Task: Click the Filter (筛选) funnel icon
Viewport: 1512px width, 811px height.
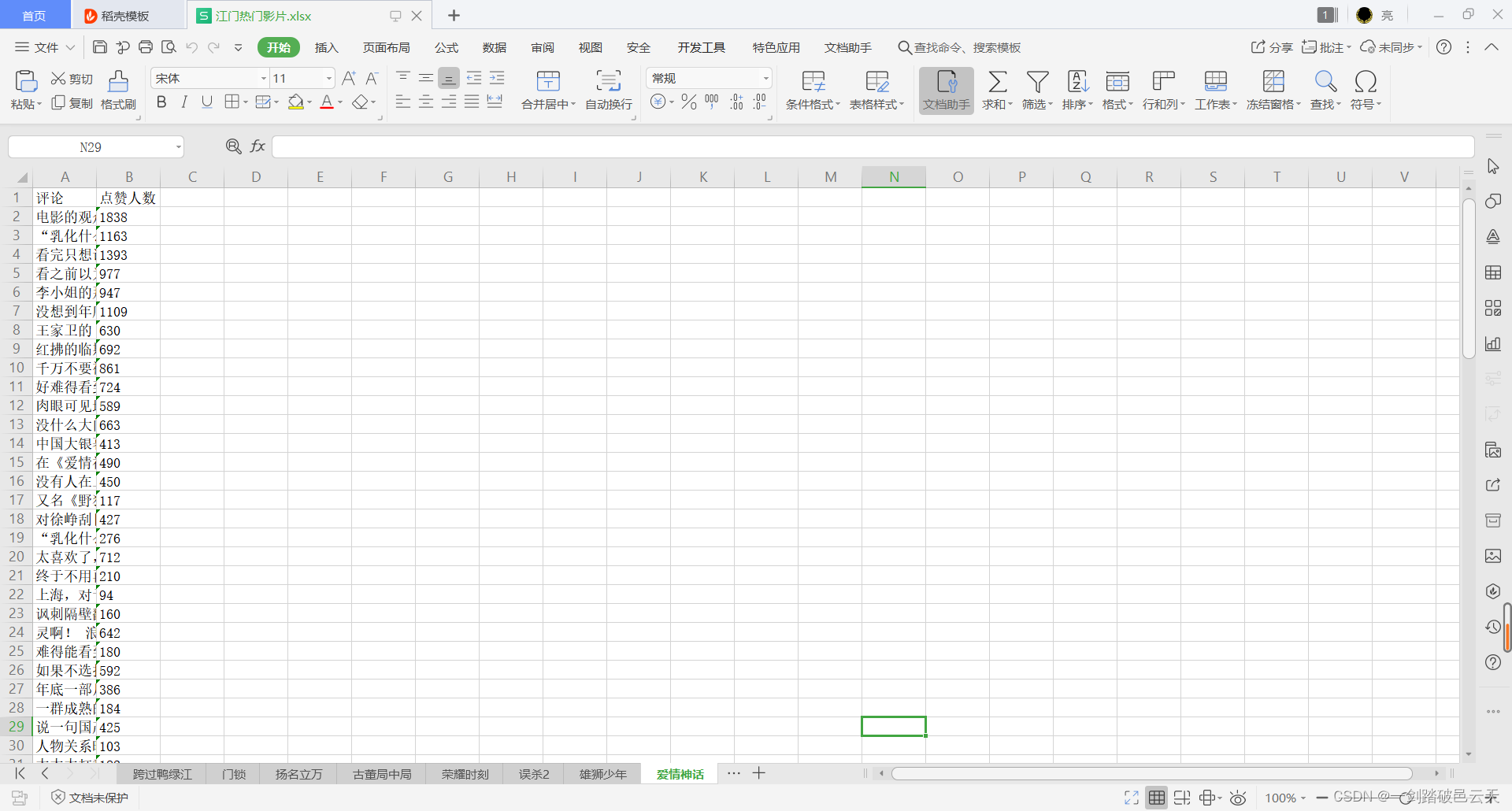Action: (1037, 81)
